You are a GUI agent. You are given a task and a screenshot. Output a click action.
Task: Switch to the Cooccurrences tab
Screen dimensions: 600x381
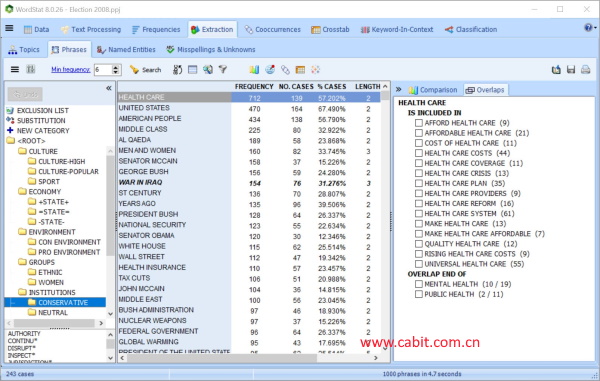coord(272,29)
